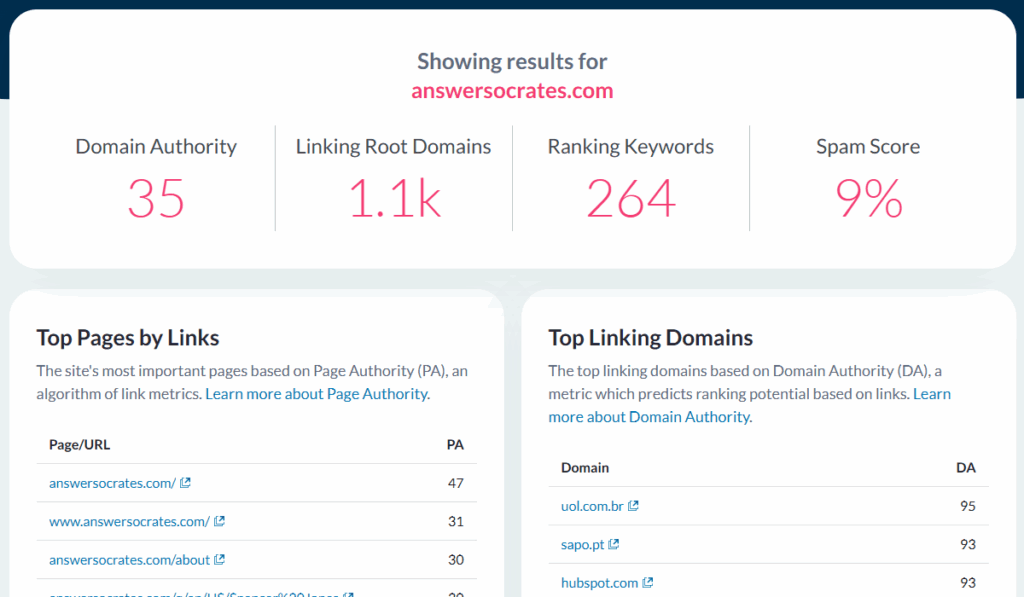
Task: Visit the uol.com.br domain link text
Action: pyautogui.click(x=592, y=506)
